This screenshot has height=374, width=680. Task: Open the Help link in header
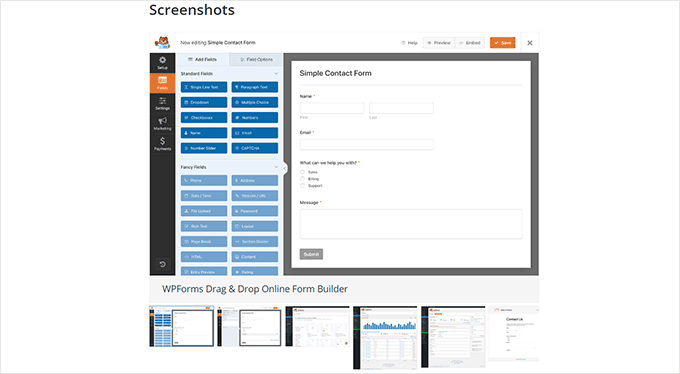[x=409, y=43]
